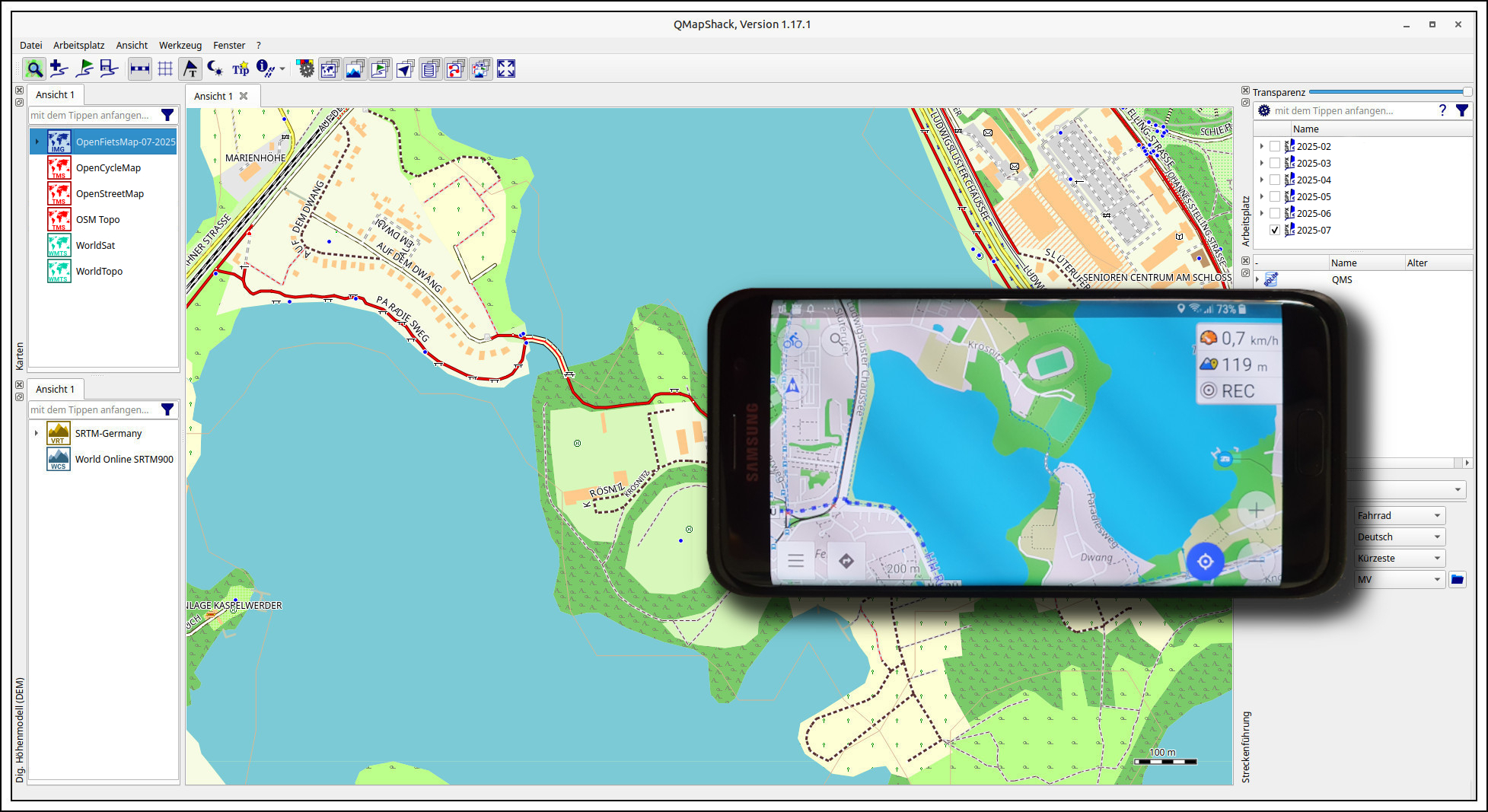
Task: Open the Deutsch language dropdown
Action: [1400, 537]
